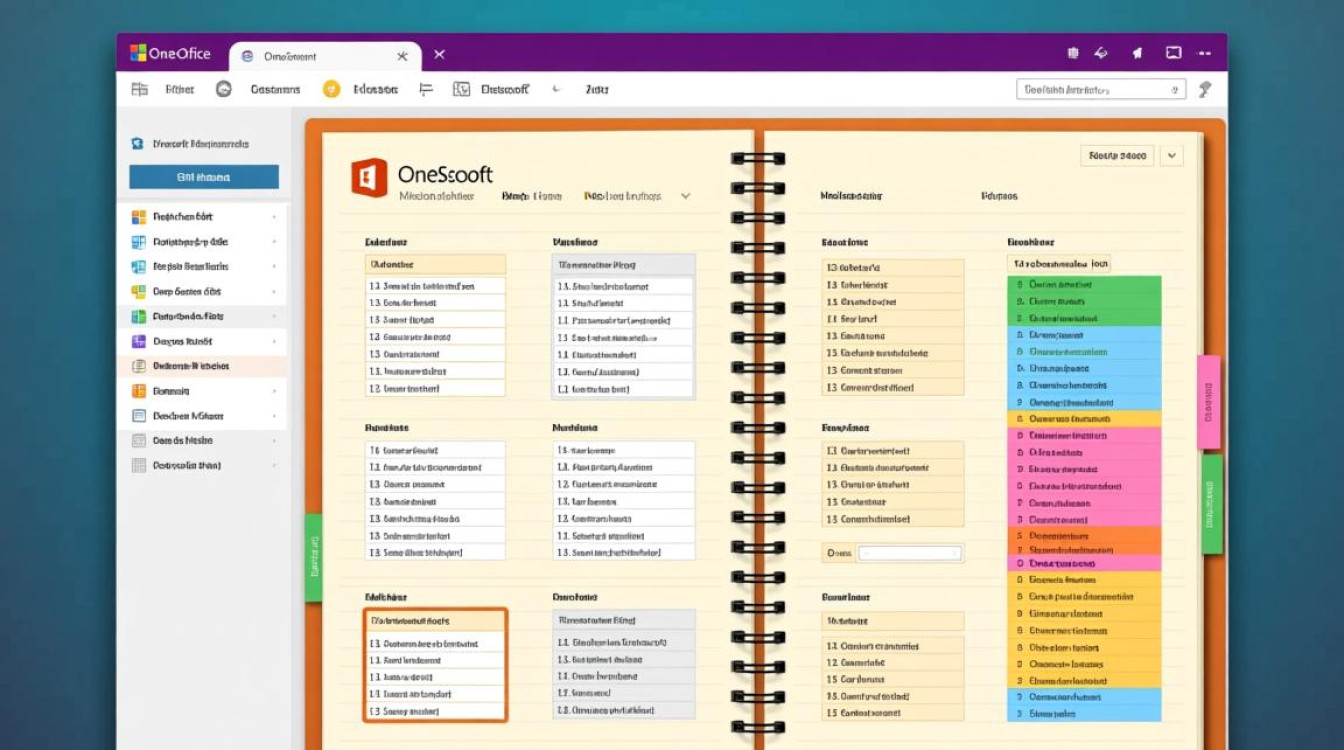Click the indented-lines icon in the toolbar
Screen dimensions: 1344x750
(x=426, y=89)
